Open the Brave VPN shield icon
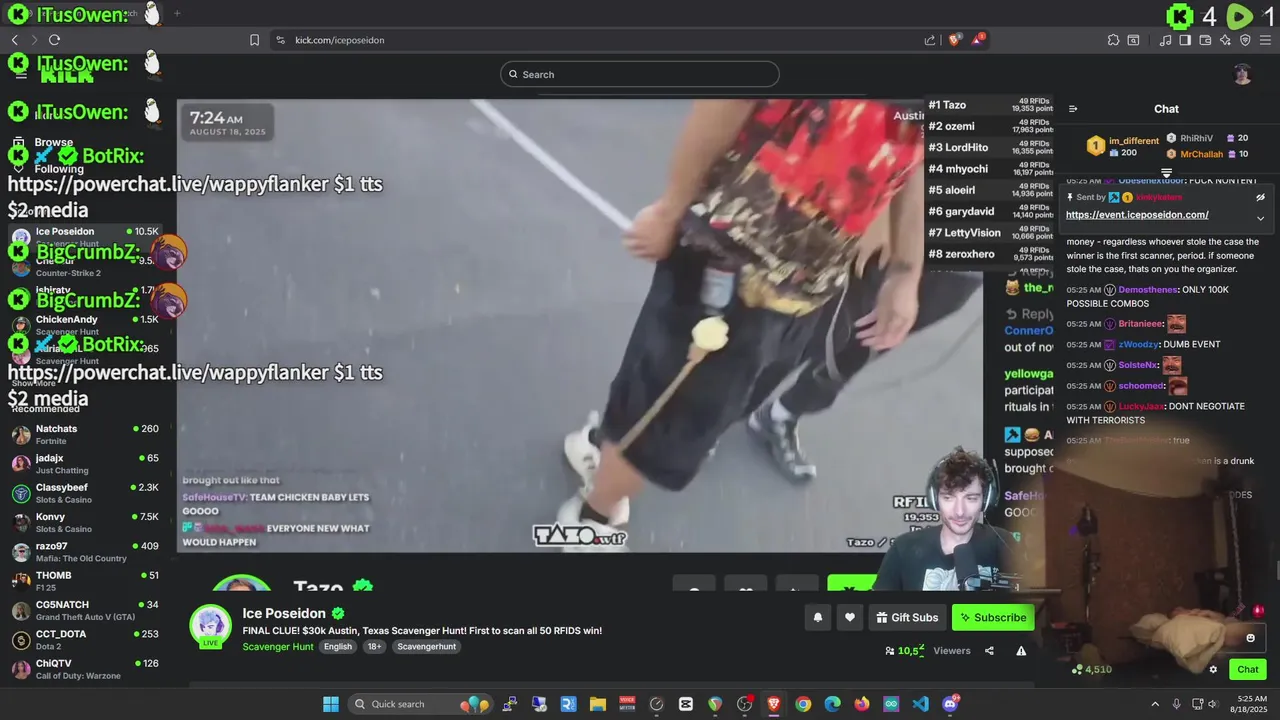 pos(1245,40)
